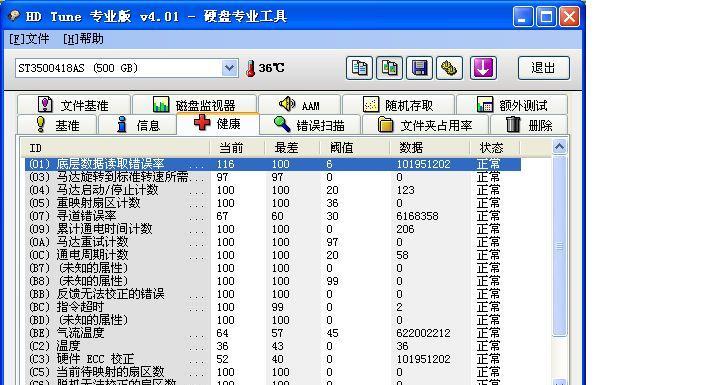Click the thermometer temperature icon
The image size is (720, 385).
[x=250, y=68]
